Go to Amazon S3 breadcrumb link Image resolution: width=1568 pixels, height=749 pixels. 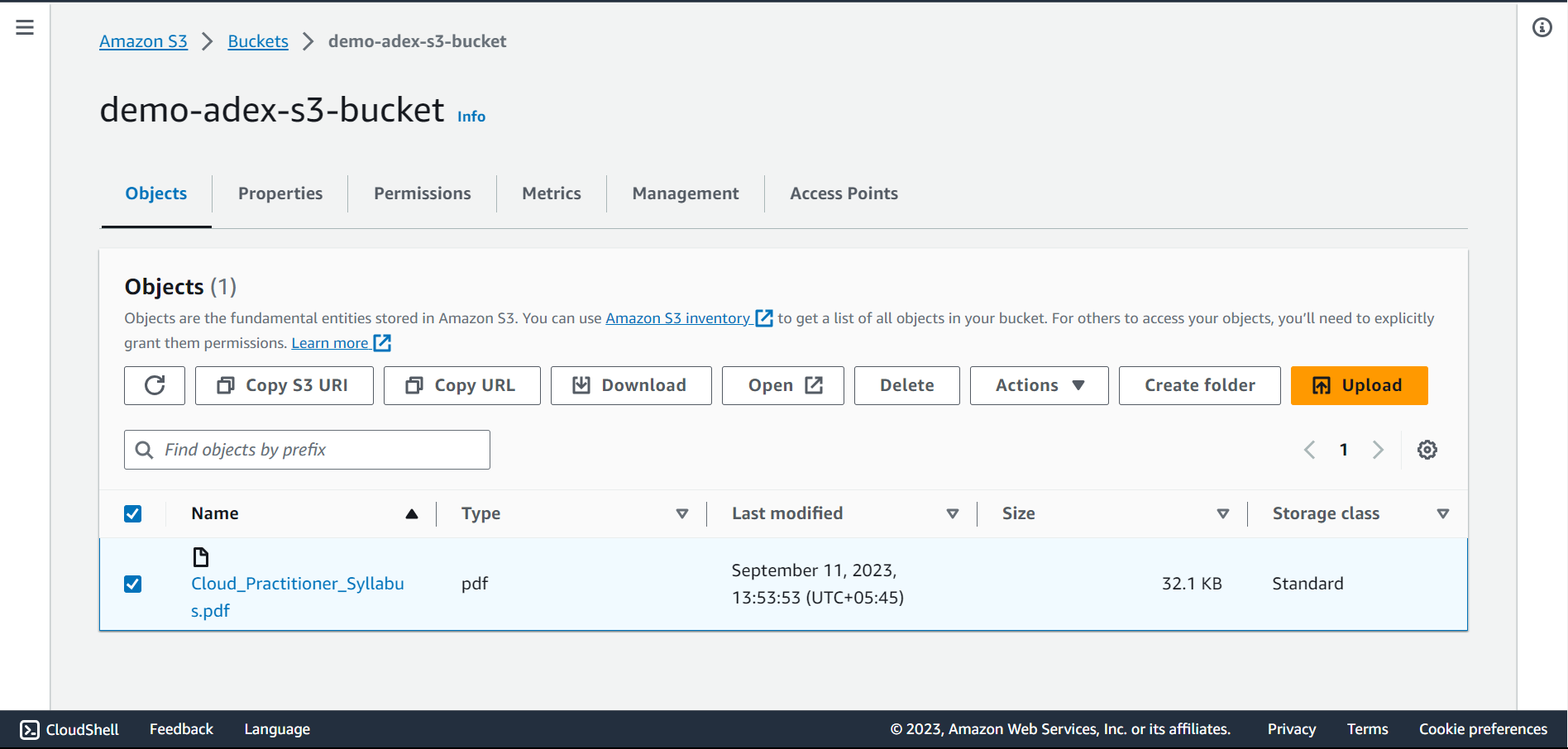point(143,41)
